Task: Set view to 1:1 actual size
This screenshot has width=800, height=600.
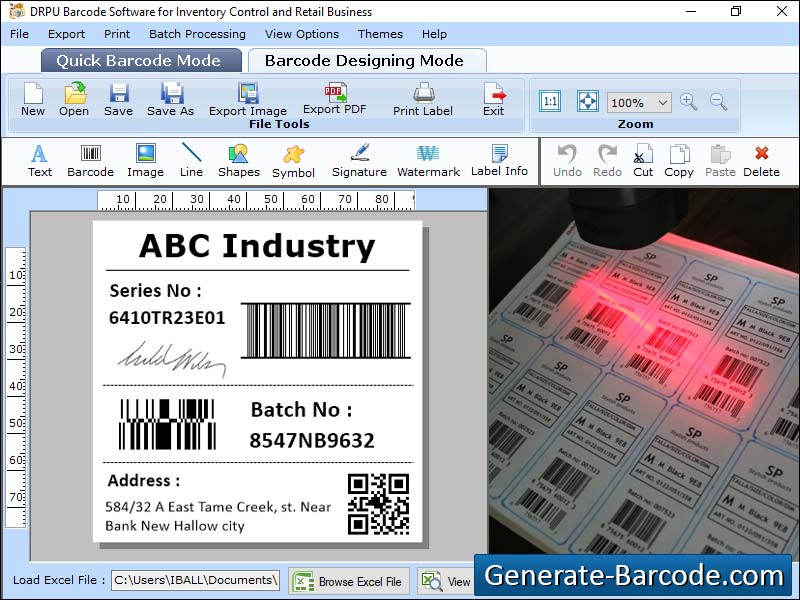Action: point(549,101)
